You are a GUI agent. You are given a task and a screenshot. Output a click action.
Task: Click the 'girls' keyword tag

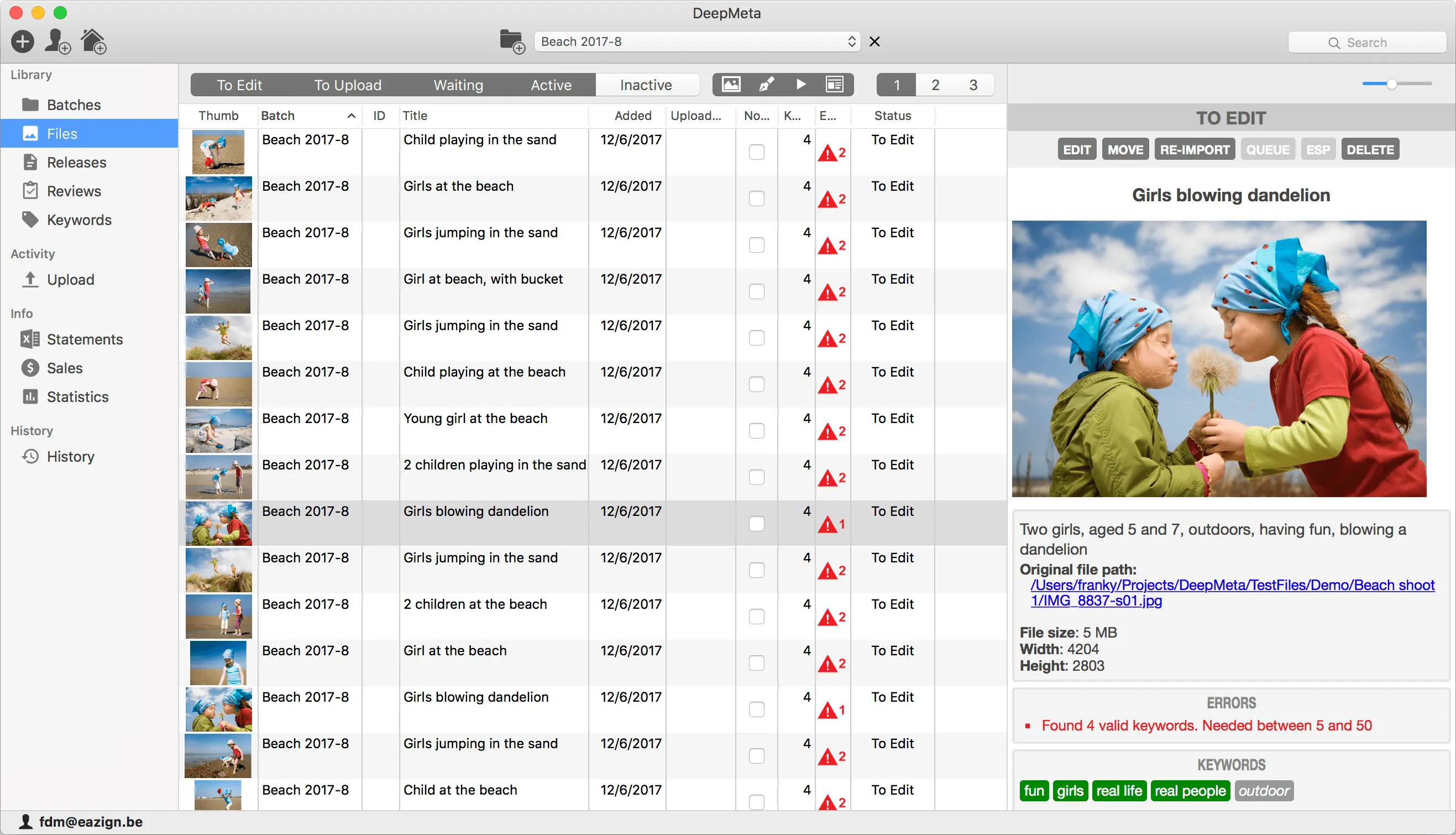click(x=1070, y=791)
